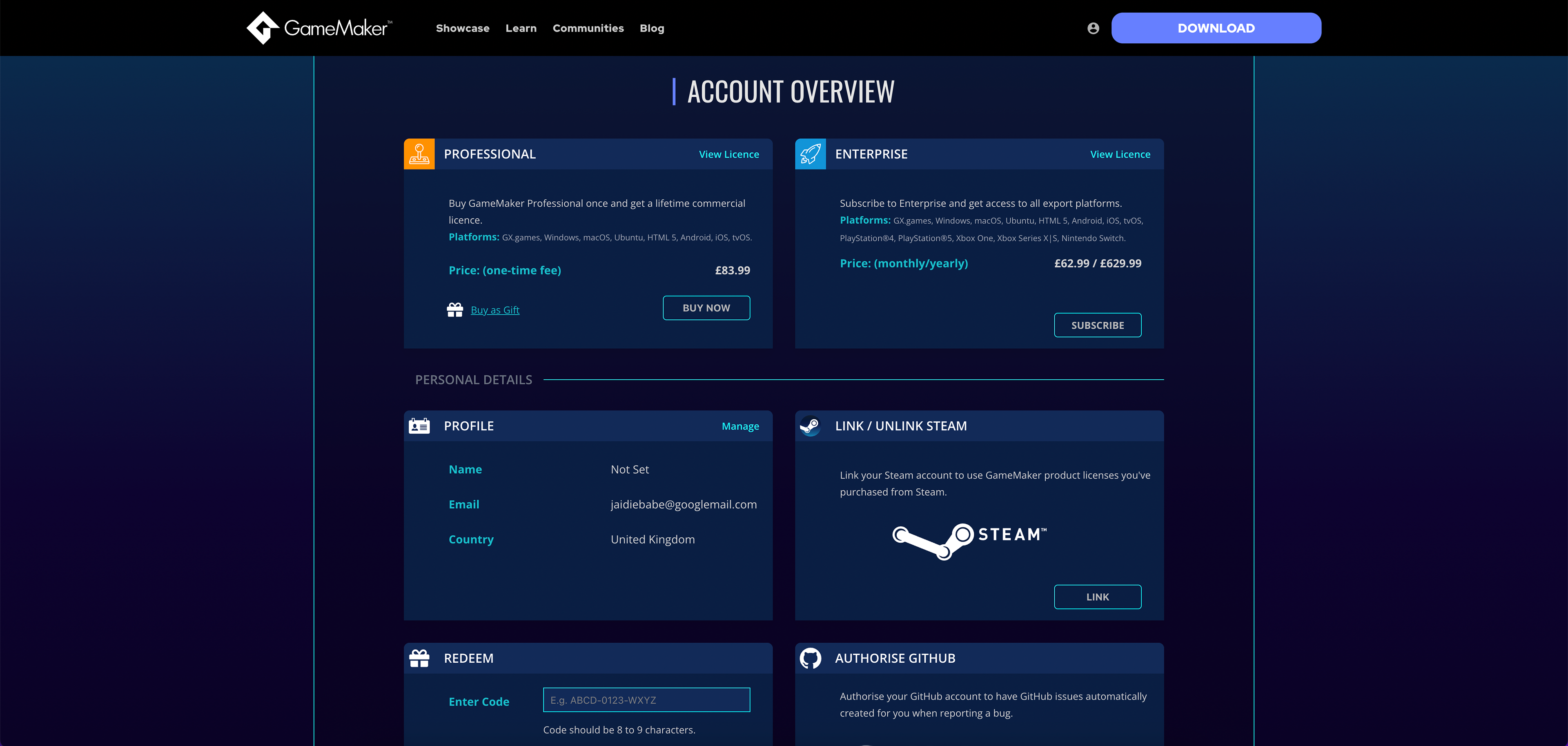Click the Country field label
The width and height of the screenshot is (1568, 746).
click(471, 539)
